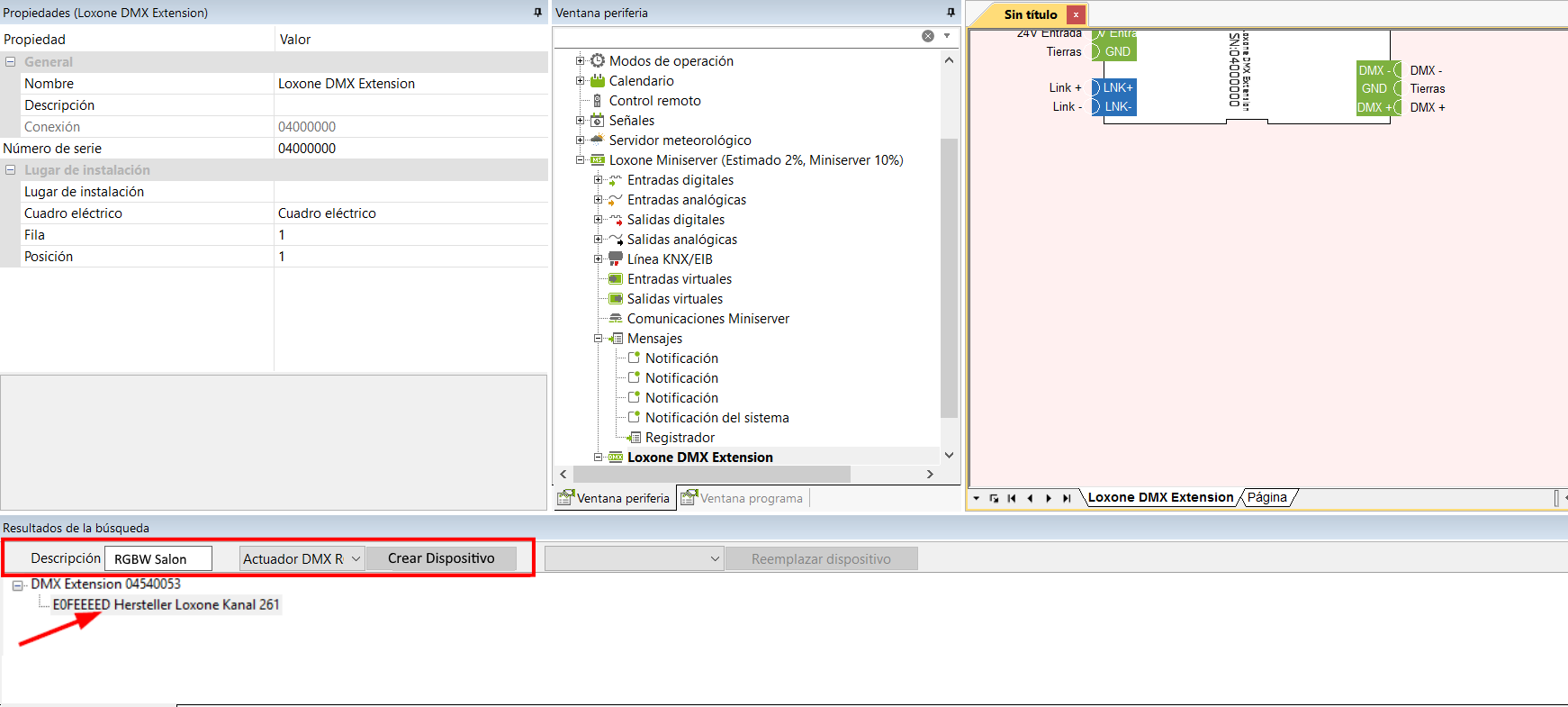Pin the Propiedades panel
Viewport: 1568px width, 707px height.
(537, 13)
